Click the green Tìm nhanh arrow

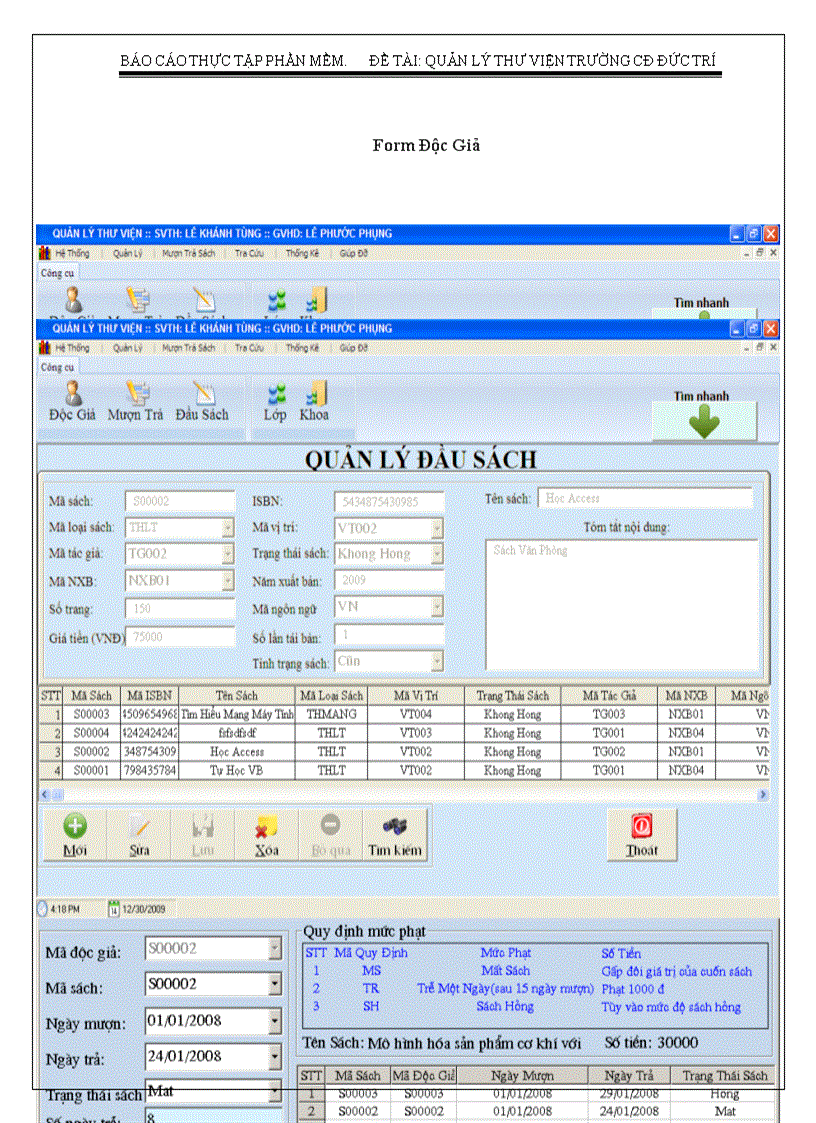click(x=705, y=421)
